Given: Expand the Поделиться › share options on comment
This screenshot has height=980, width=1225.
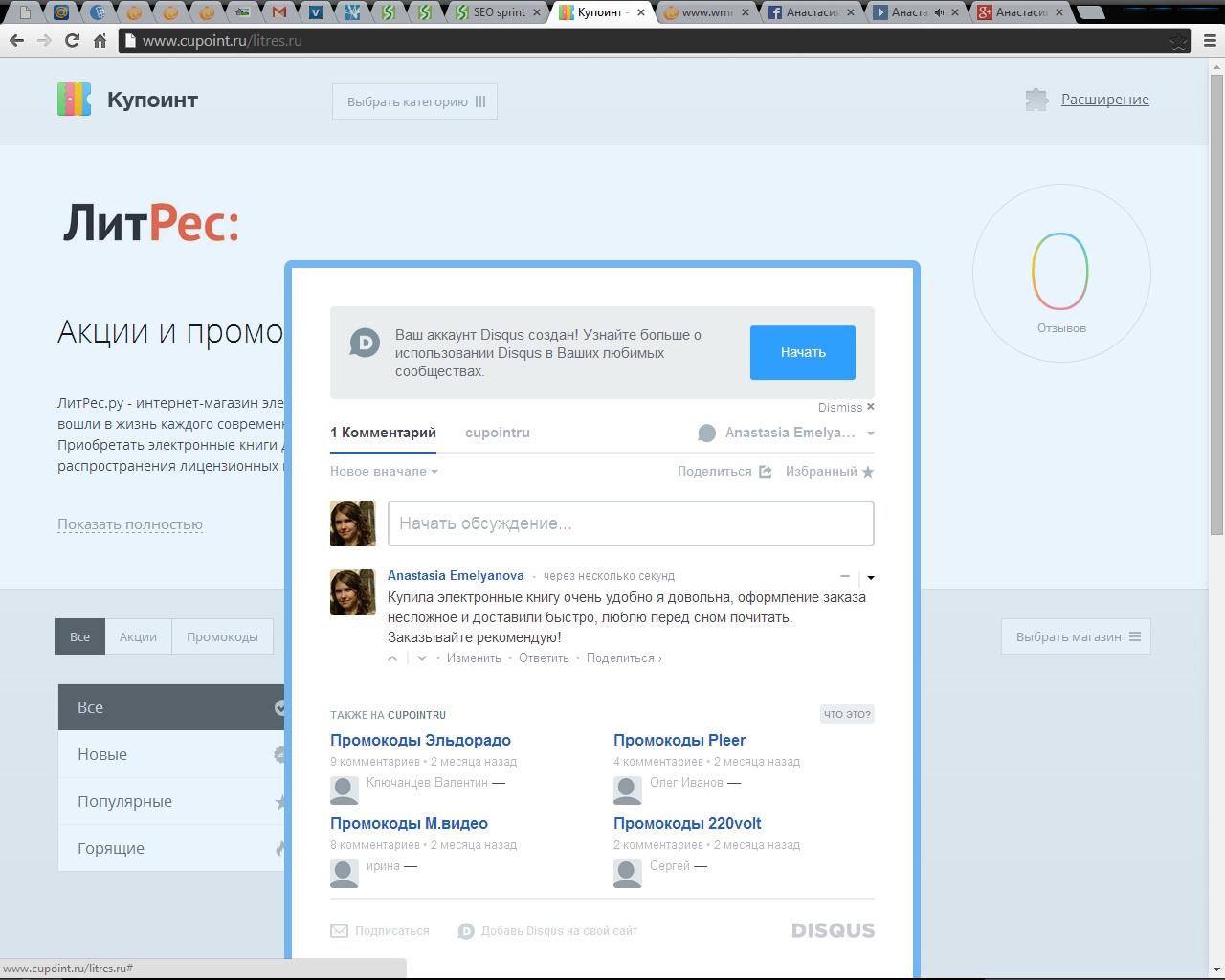Looking at the screenshot, I should pos(624,658).
